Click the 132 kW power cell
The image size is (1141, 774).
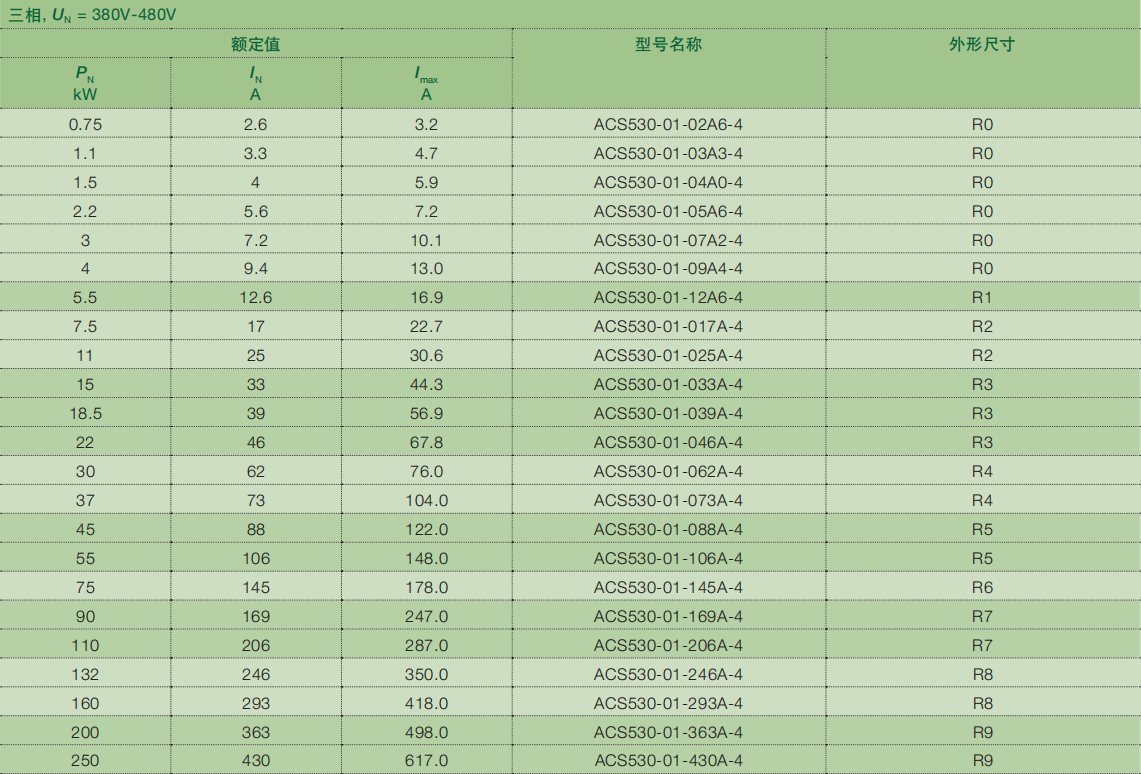[x=85, y=674]
